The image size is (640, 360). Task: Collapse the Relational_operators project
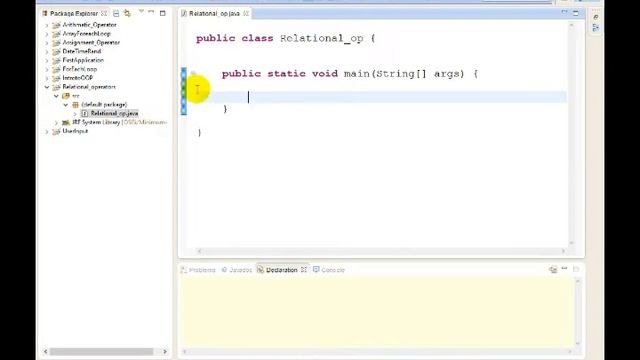click(x=47, y=87)
